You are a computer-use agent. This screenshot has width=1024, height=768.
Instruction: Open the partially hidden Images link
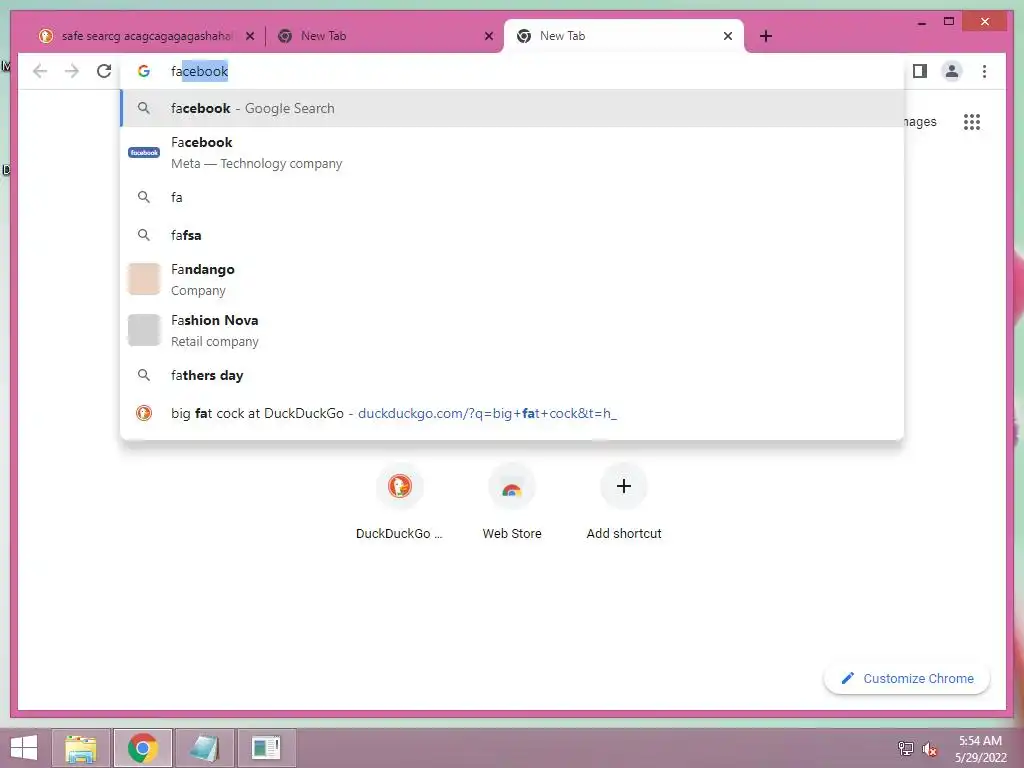point(920,122)
